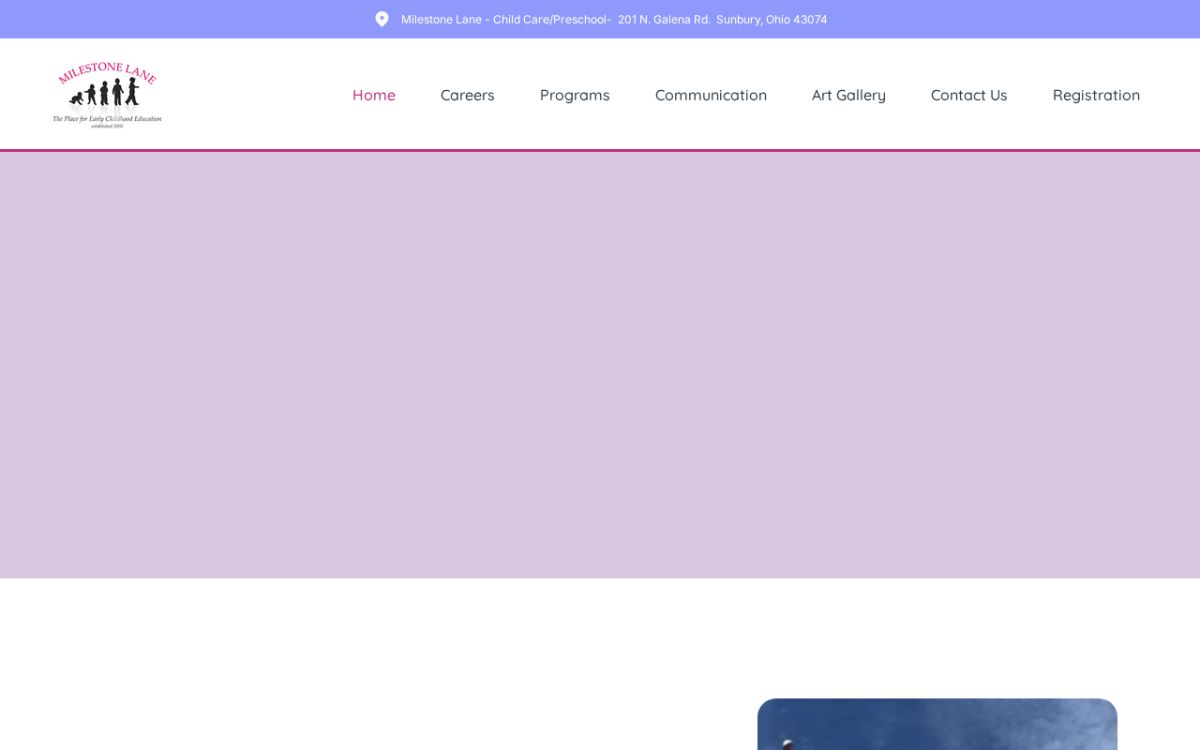1200x750 pixels.
Task: Click the arched 'MILESTONE LANE' logo text
Action: (x=107, y=73)
